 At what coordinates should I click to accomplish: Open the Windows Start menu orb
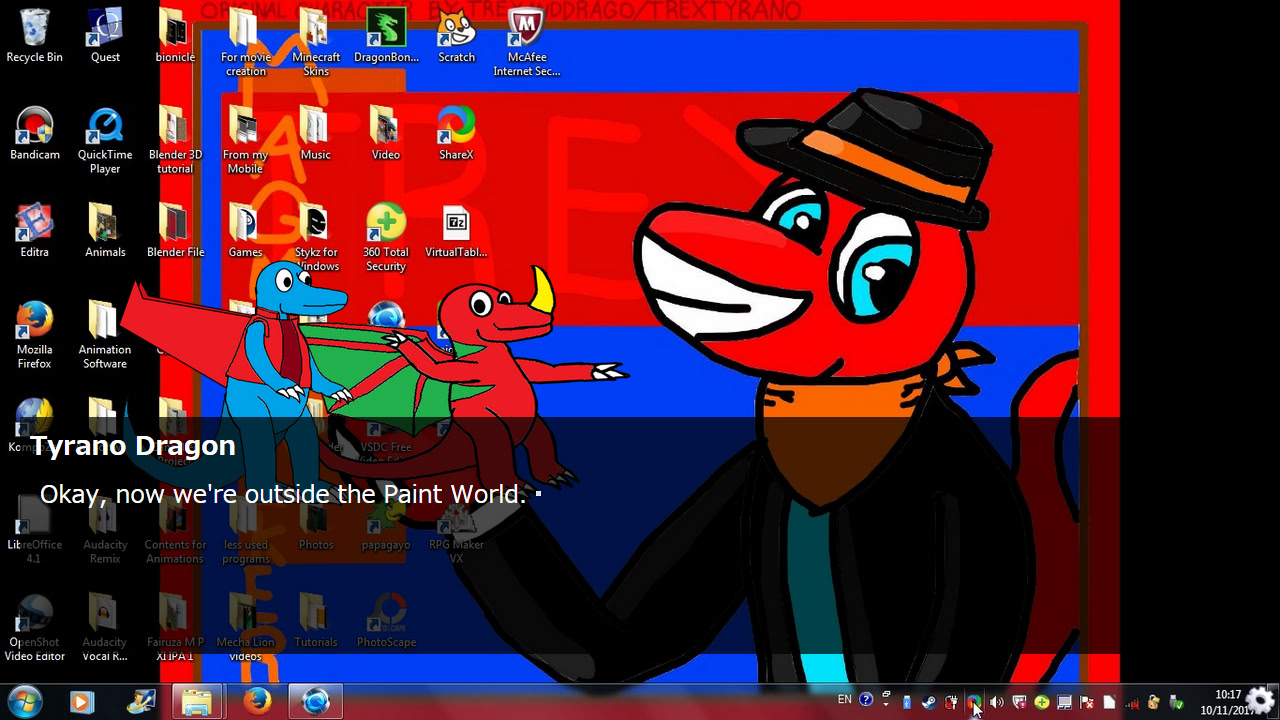click(24, 701)
